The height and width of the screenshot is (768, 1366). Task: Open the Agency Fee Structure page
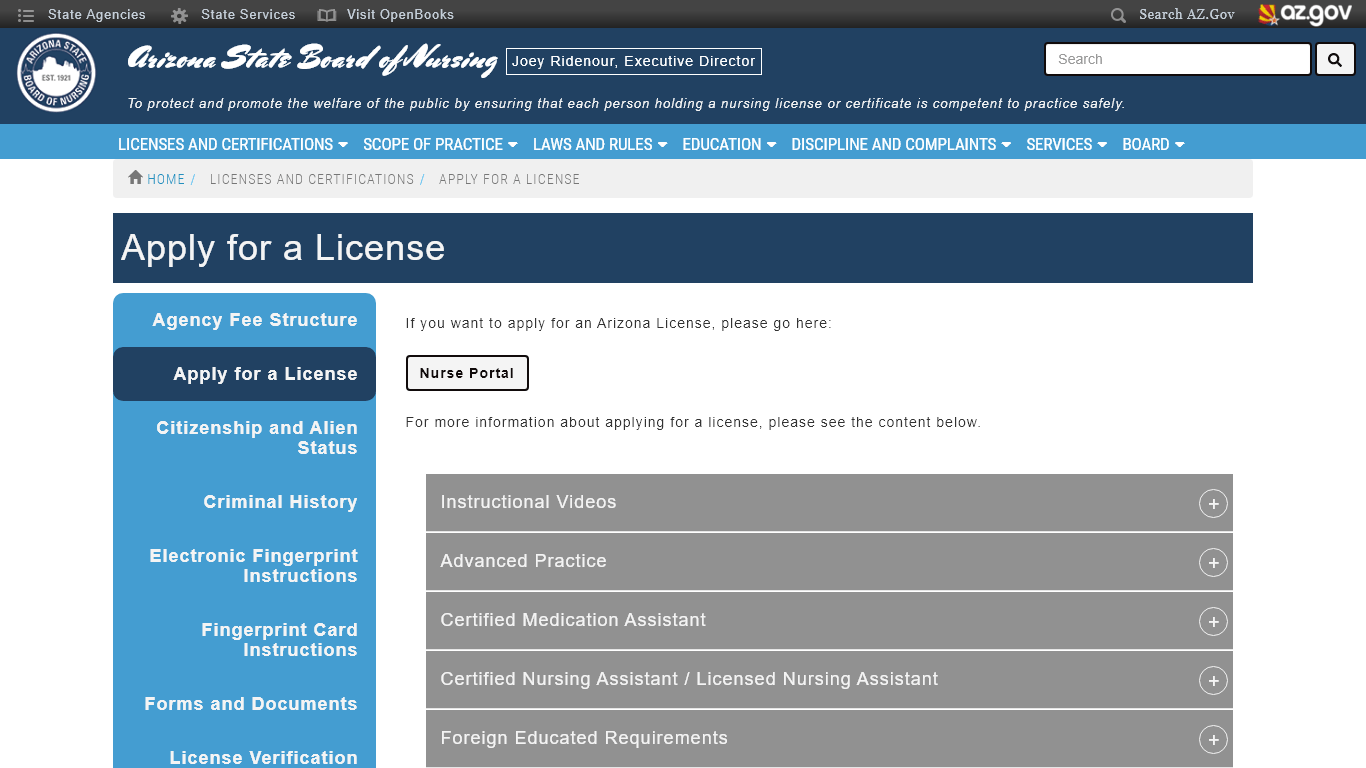pos(254,319)
